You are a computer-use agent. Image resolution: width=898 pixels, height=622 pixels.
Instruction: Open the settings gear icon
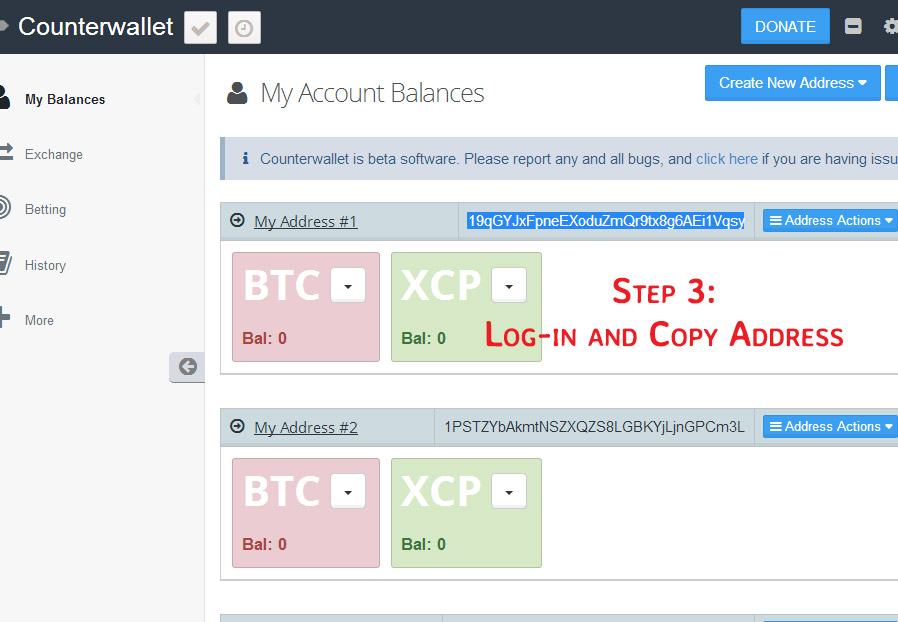(891, 26)
